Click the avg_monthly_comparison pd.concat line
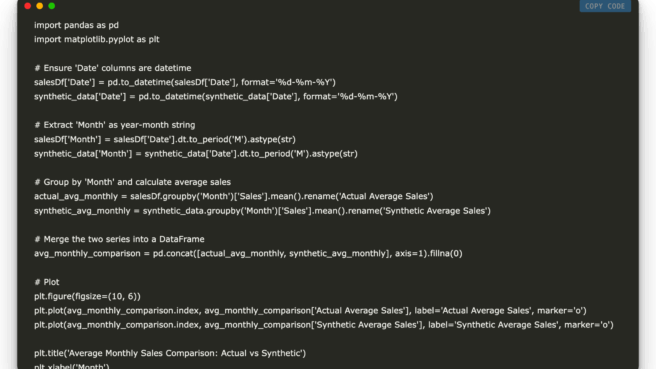Image resolution: width=656 pixels, height=369 pixels. [x=249, y=254]
